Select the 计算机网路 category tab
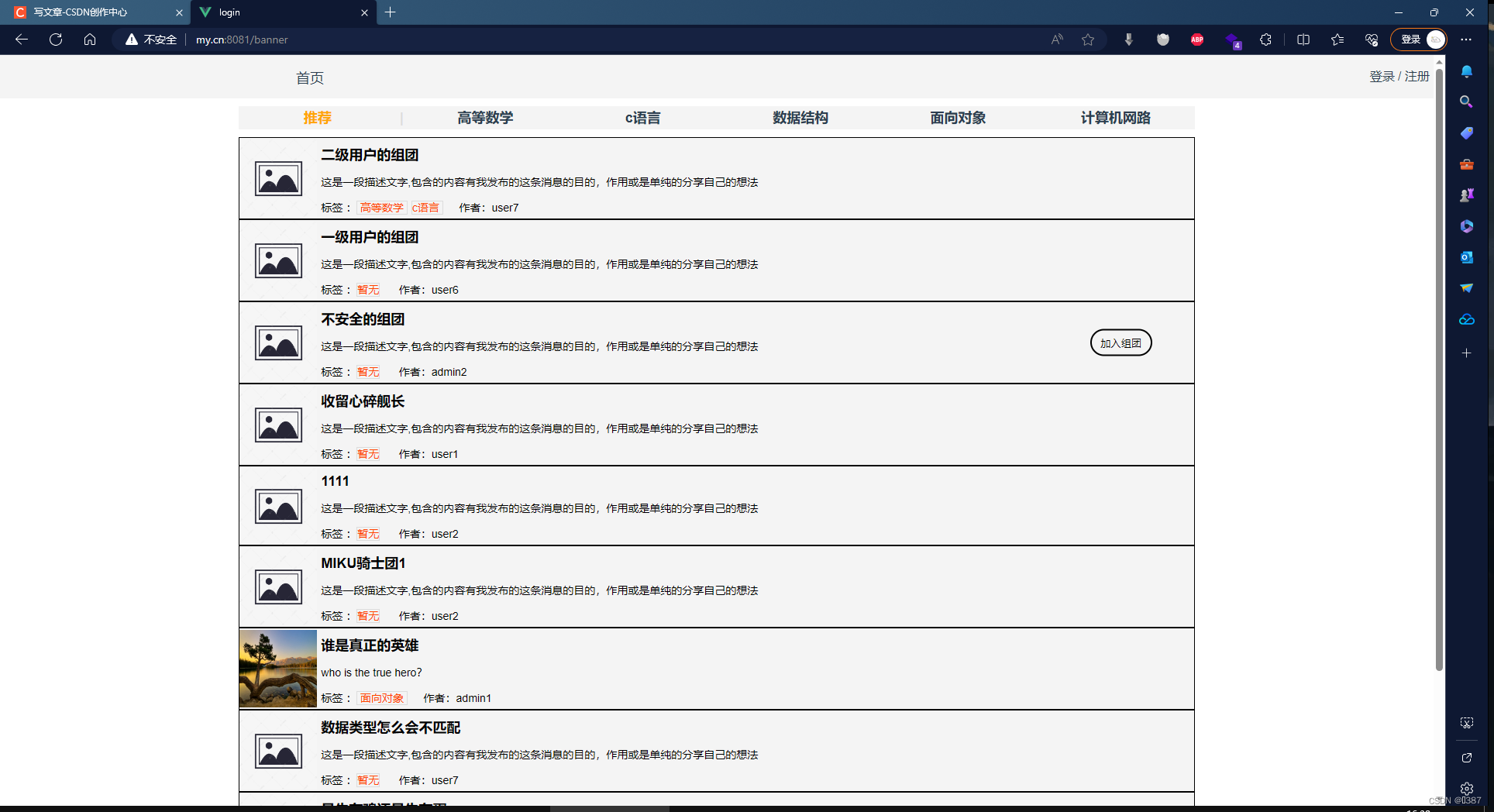The width and height of the screenshot is (1494, 812). pyautogui.click(x=1115, y=118)
